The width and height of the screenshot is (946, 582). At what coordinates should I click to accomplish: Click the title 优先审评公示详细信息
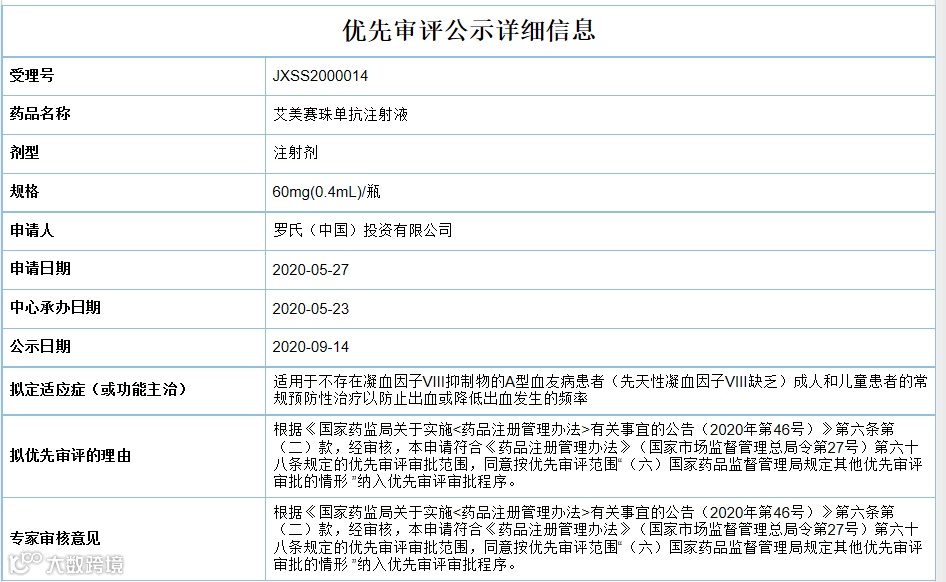pyautogui.click(x=469, y=30)
